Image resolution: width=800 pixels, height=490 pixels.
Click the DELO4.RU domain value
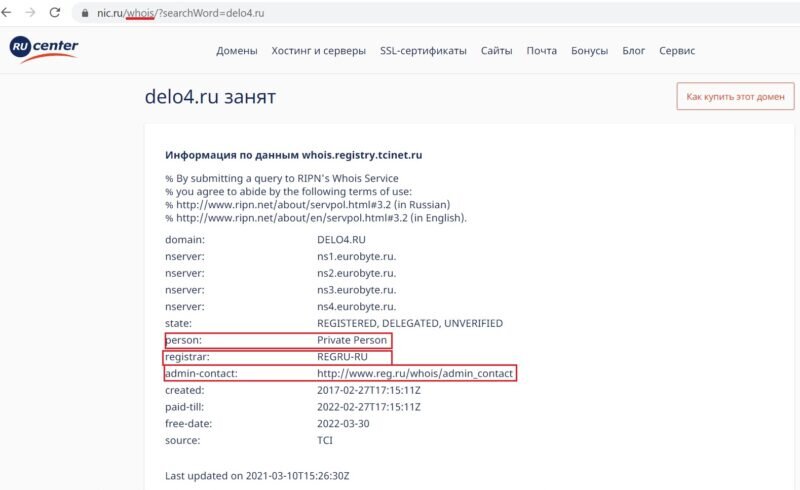pos(341,239)
